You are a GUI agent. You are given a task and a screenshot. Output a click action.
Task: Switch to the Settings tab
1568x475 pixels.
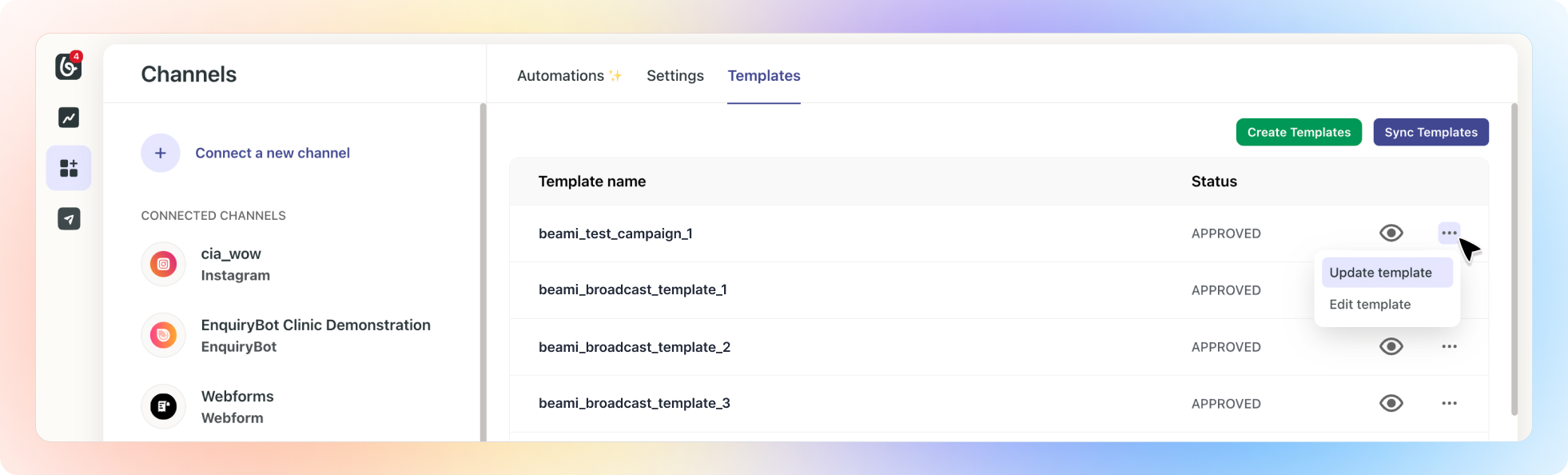[x=675, y=76]
